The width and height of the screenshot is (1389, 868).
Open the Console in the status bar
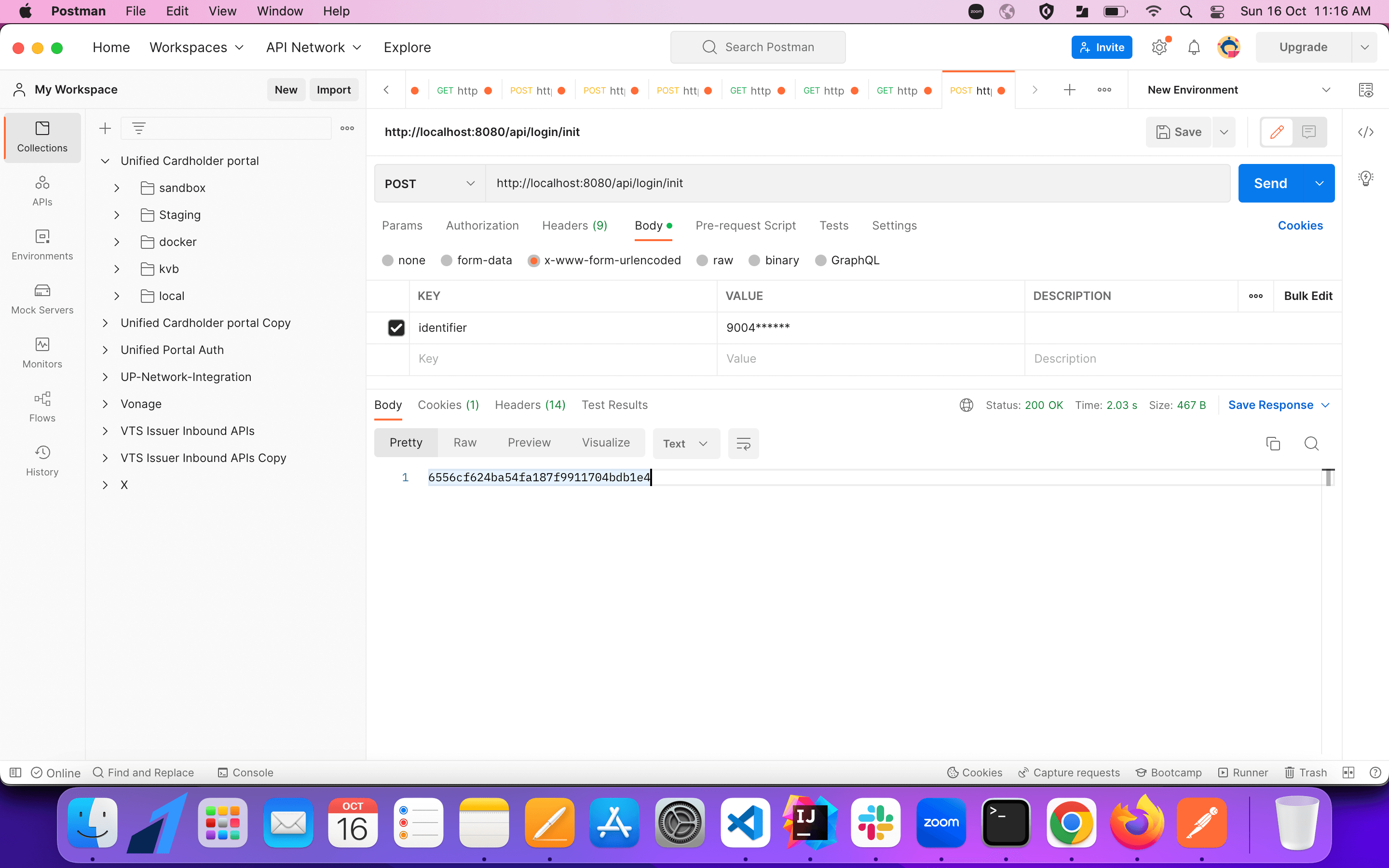tap(245, 773)
